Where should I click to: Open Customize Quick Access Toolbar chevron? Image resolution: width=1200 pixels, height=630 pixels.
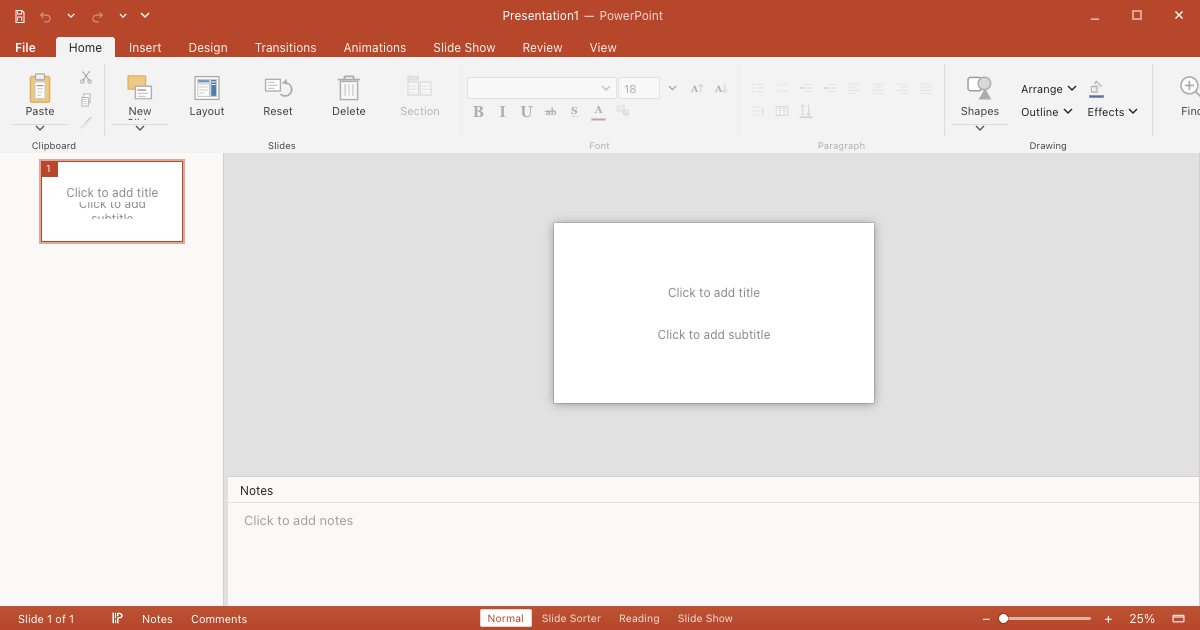[145, 16]
